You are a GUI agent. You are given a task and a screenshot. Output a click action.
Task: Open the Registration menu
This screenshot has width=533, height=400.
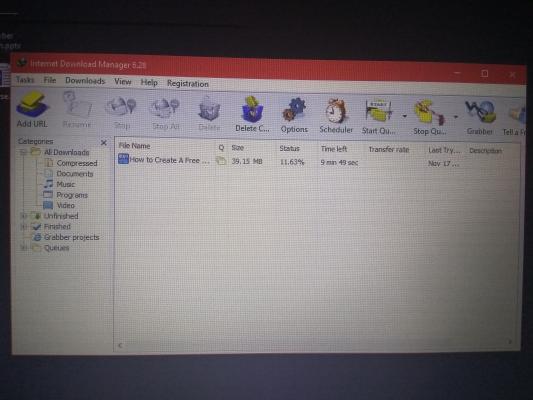(188, 84)
